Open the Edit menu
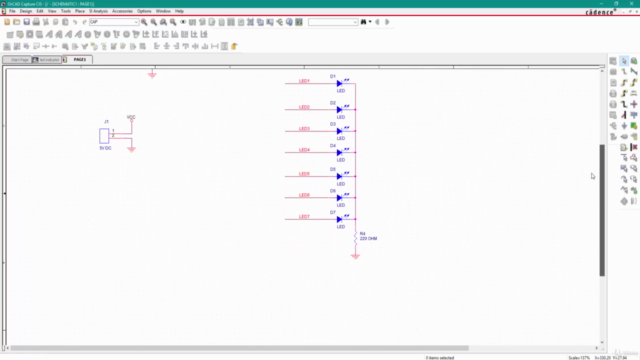640x360 pixels. (x=40, y=11)
